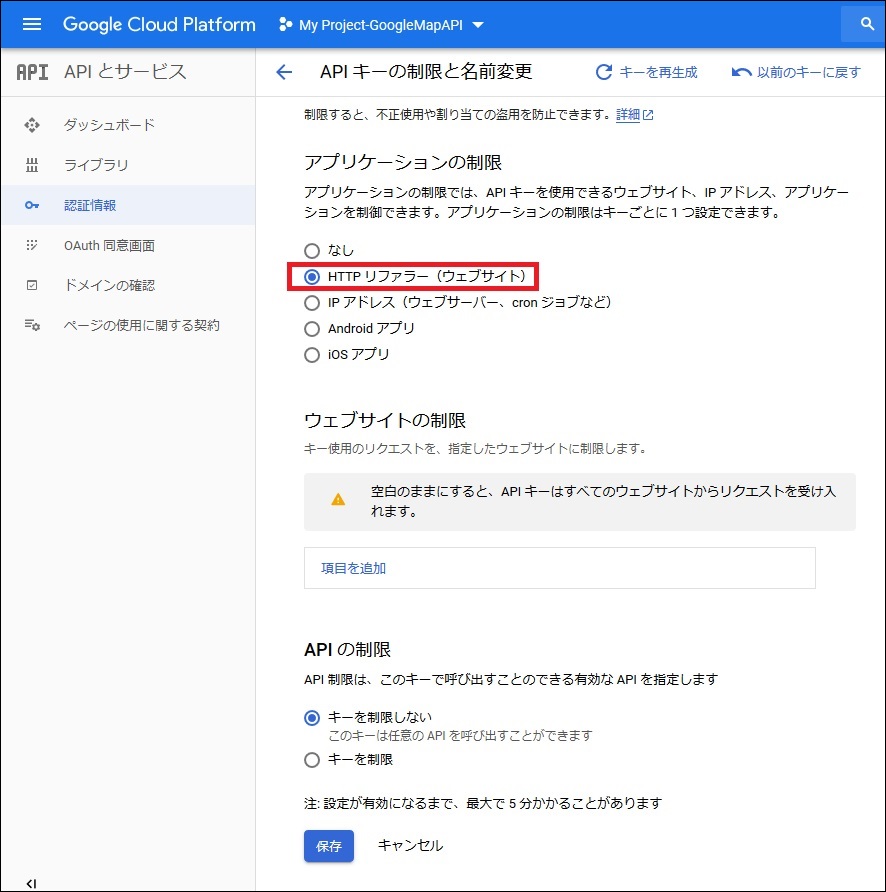886x892 pixels.
Task: Click the 認証情報 key icon
Action: point(32,205)
